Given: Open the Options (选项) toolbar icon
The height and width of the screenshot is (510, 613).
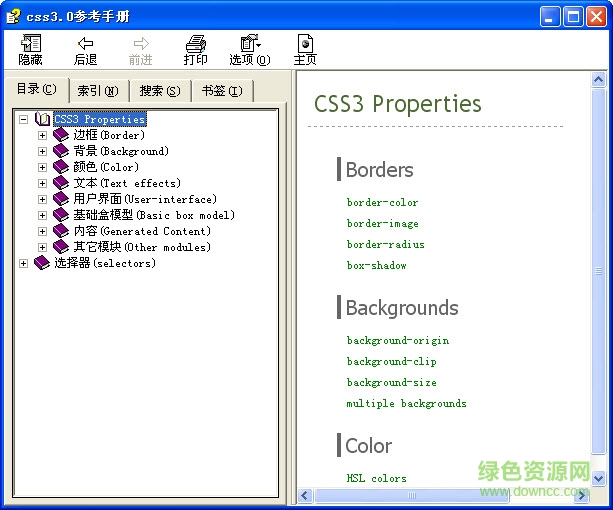Looking at the screenshot, I should point(250,43).
